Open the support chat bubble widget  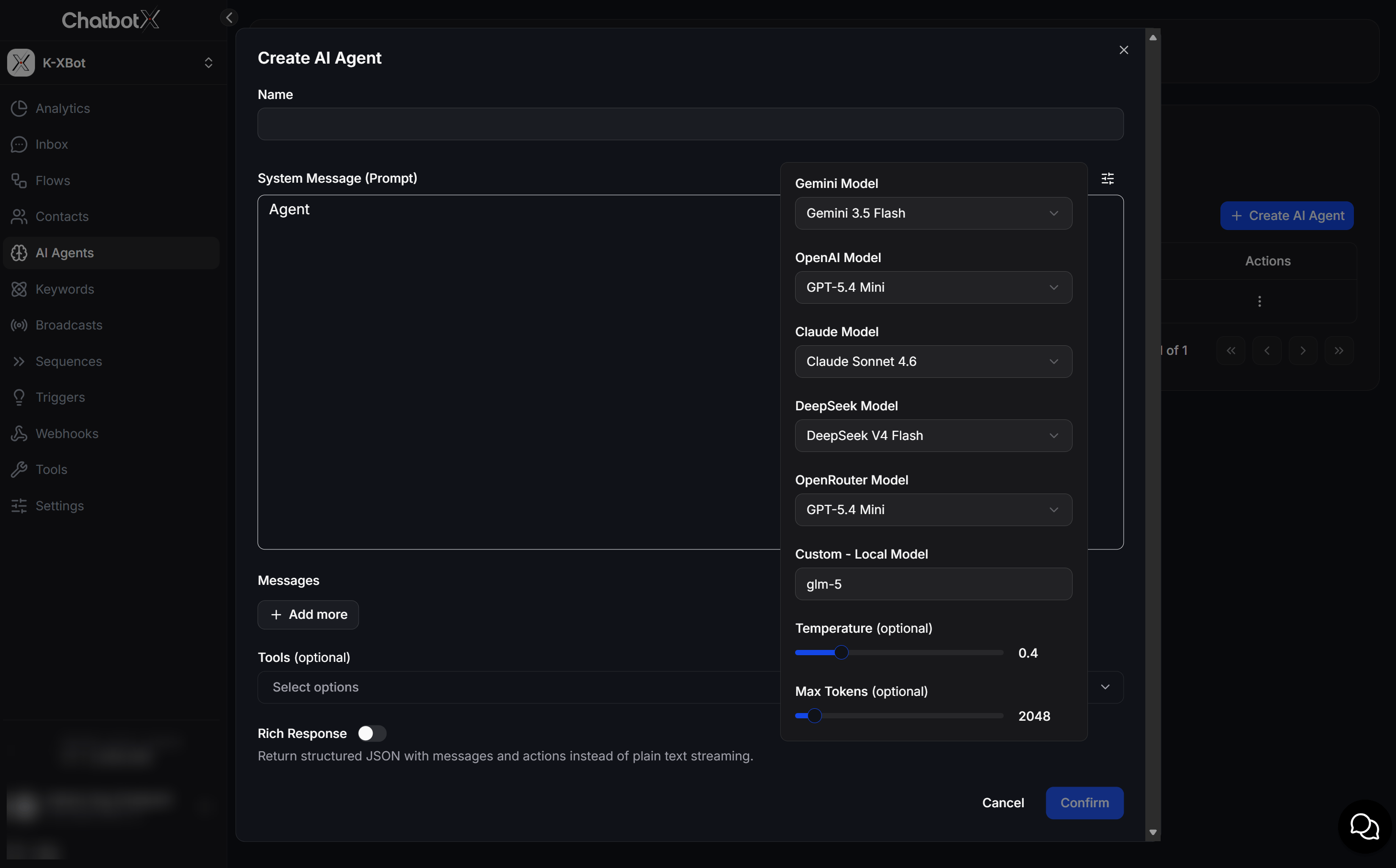[1364, 826]
